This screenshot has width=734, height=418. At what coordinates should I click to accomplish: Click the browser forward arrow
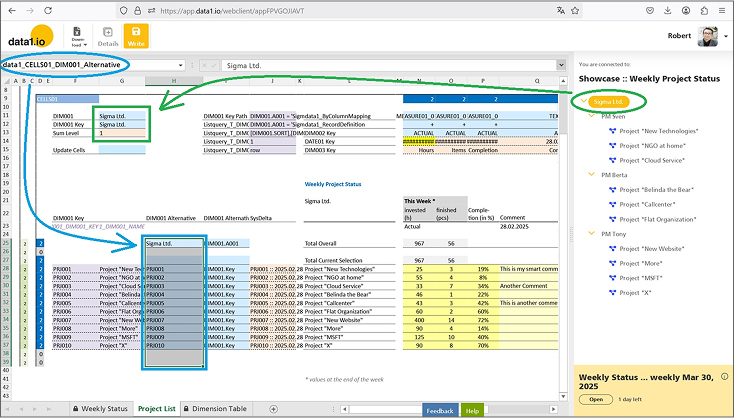[30, 10]
